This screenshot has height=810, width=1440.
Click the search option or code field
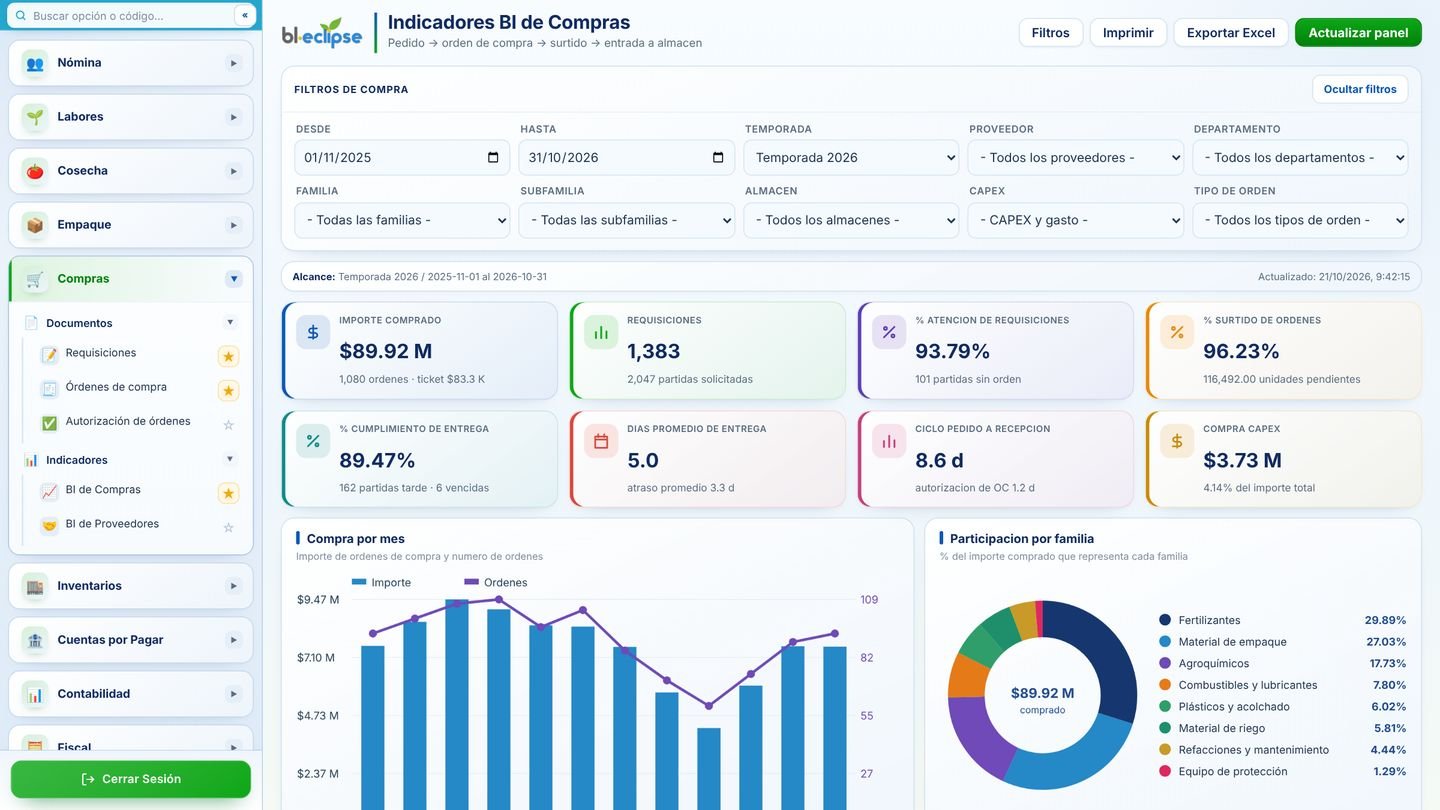click(131, 15)
